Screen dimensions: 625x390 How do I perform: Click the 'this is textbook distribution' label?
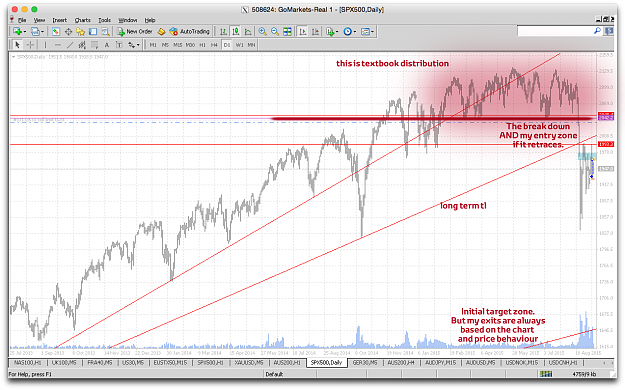click(392, 63)
